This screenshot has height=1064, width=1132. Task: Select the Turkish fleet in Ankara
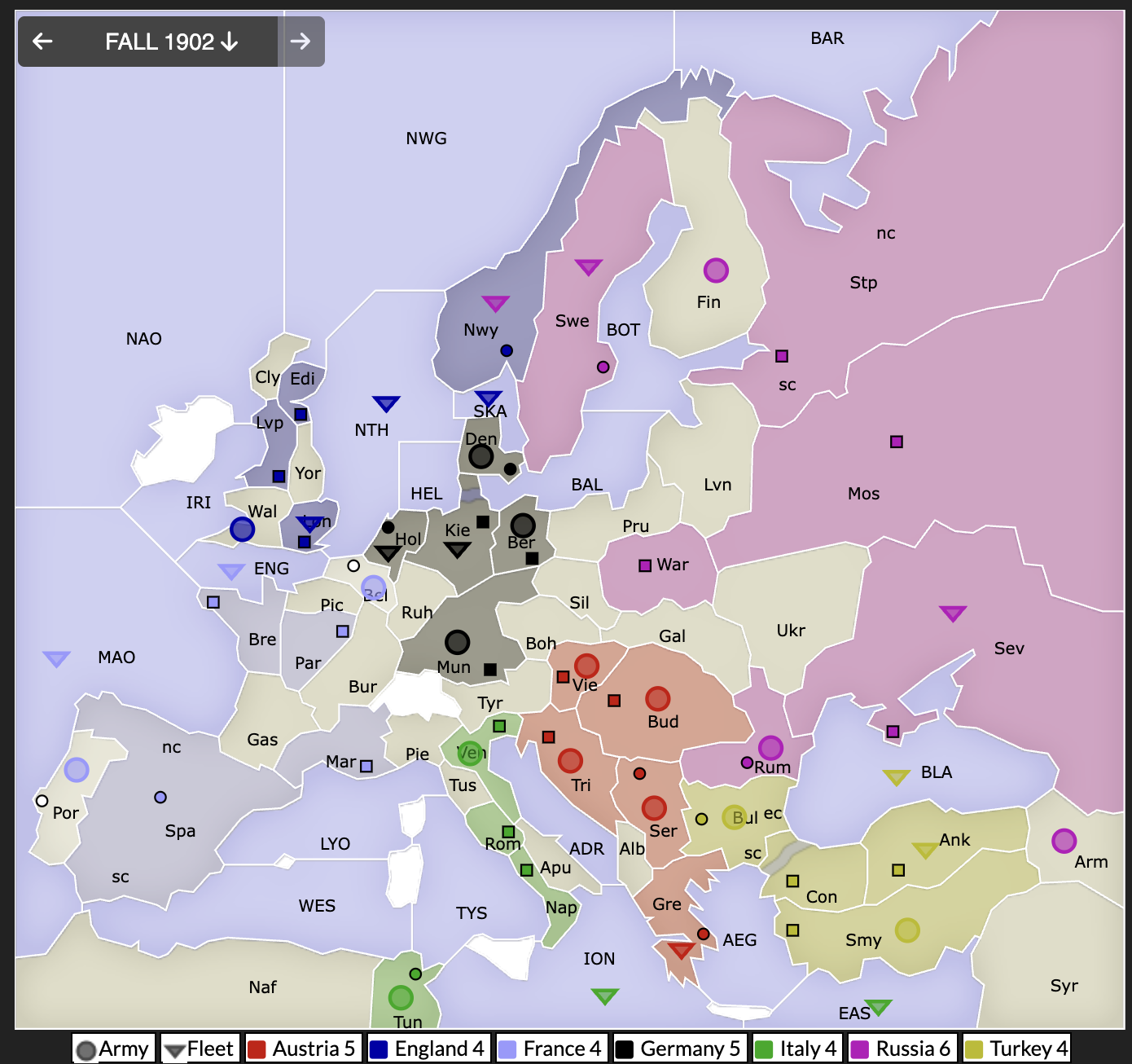(924, 850)
